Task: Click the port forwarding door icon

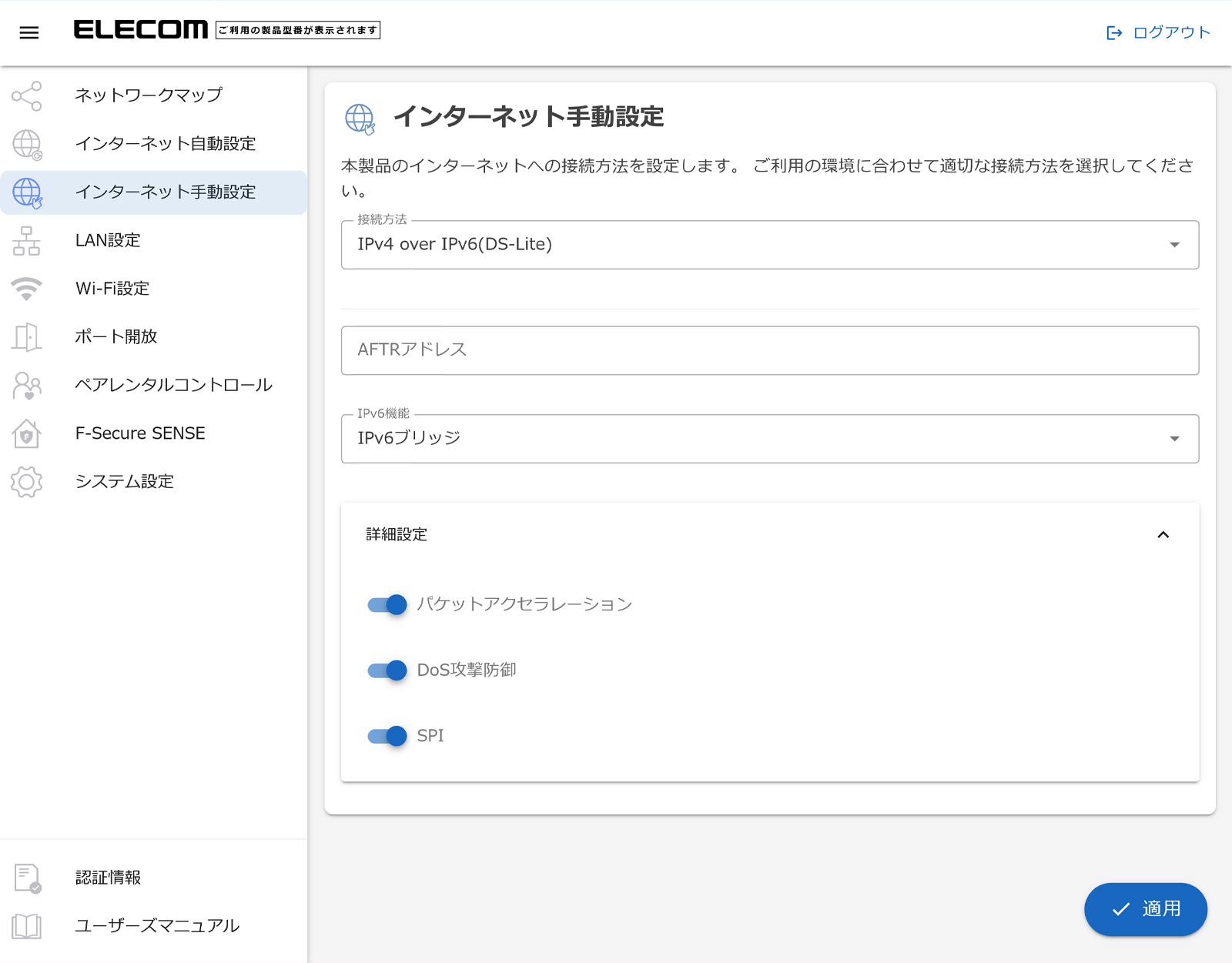Action: 27,337
